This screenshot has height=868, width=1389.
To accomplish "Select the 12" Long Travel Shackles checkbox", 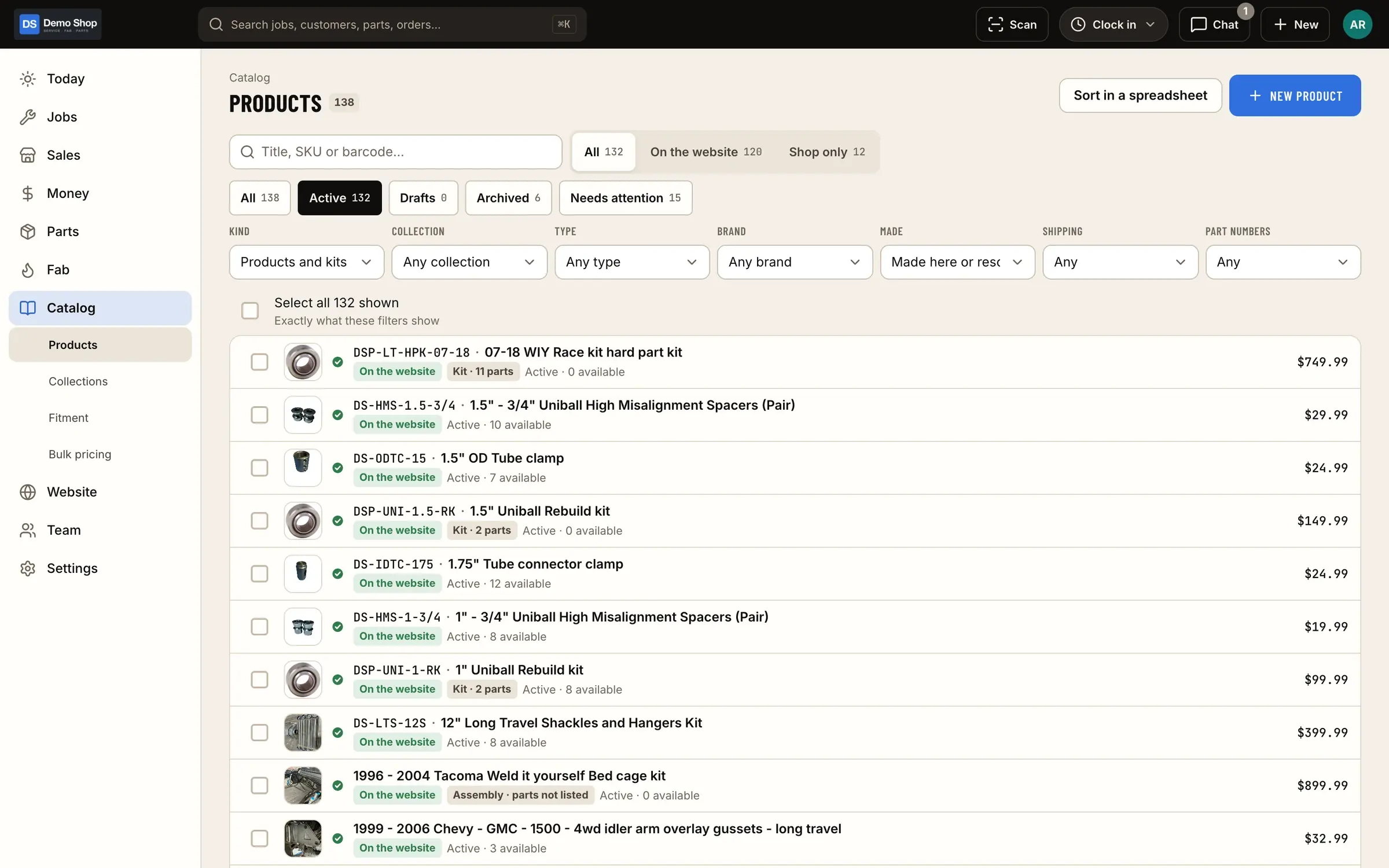I will (x=259, y=733).
